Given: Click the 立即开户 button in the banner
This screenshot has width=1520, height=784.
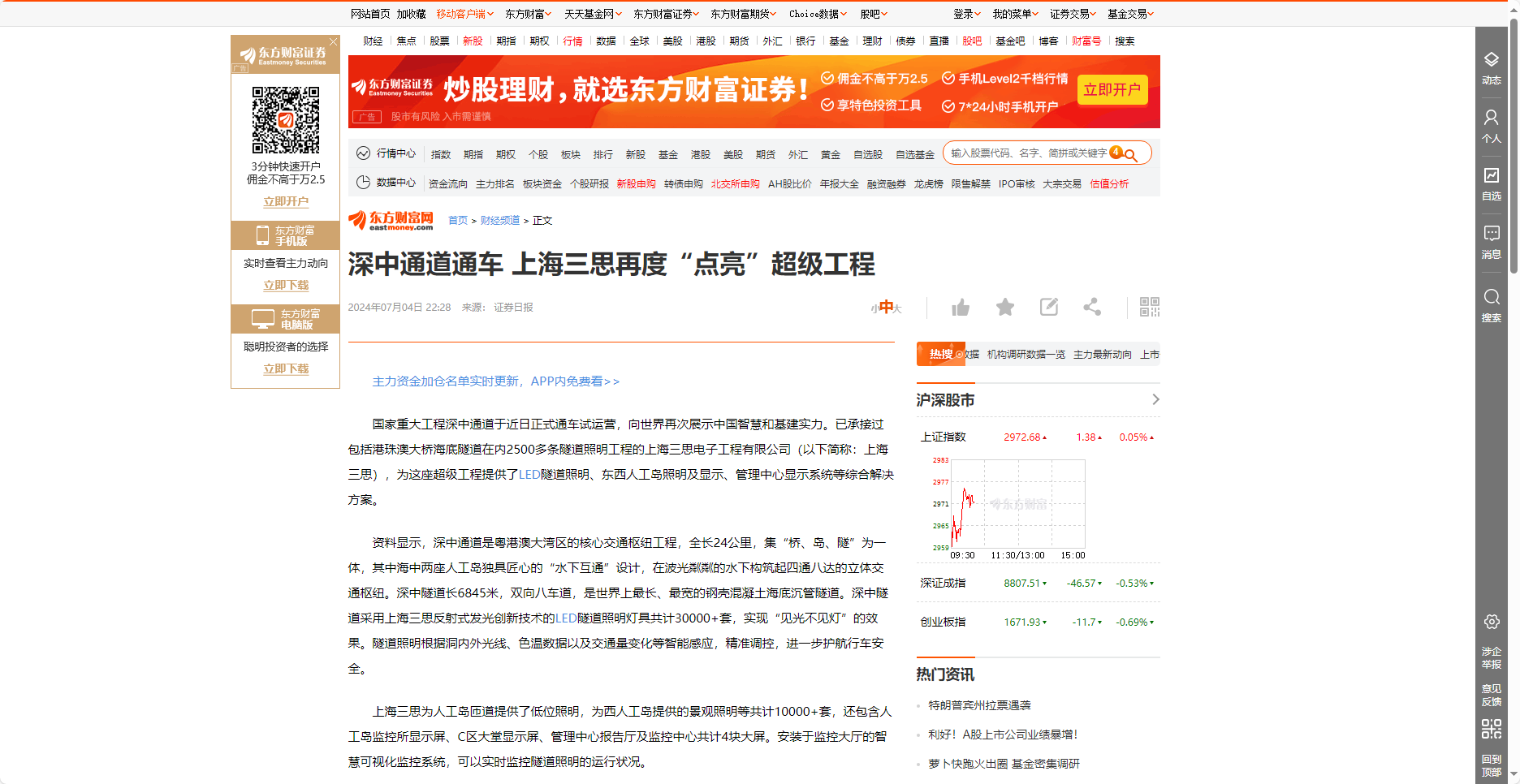Looking at the screenshot, I should pyautogui.click(x=1112, y=90).
